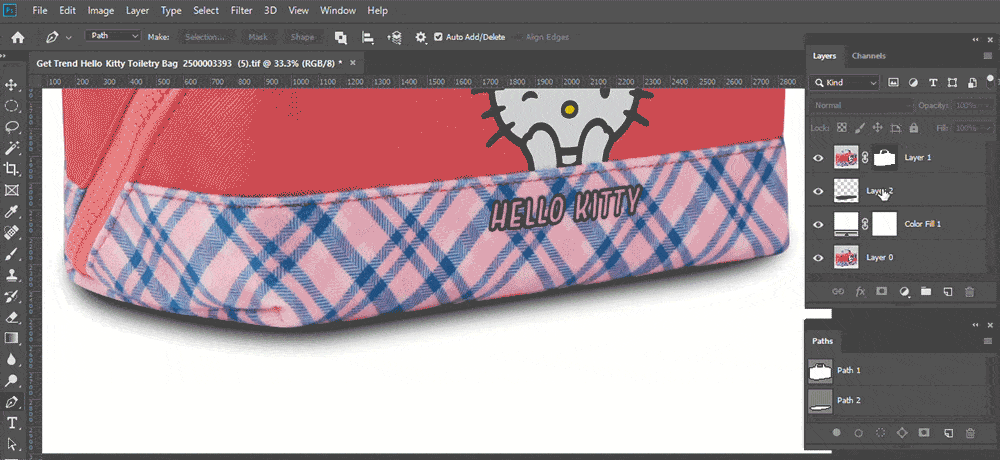Add layer mask from Layers panel footer
1000x460 pixels.
(882, 292)
